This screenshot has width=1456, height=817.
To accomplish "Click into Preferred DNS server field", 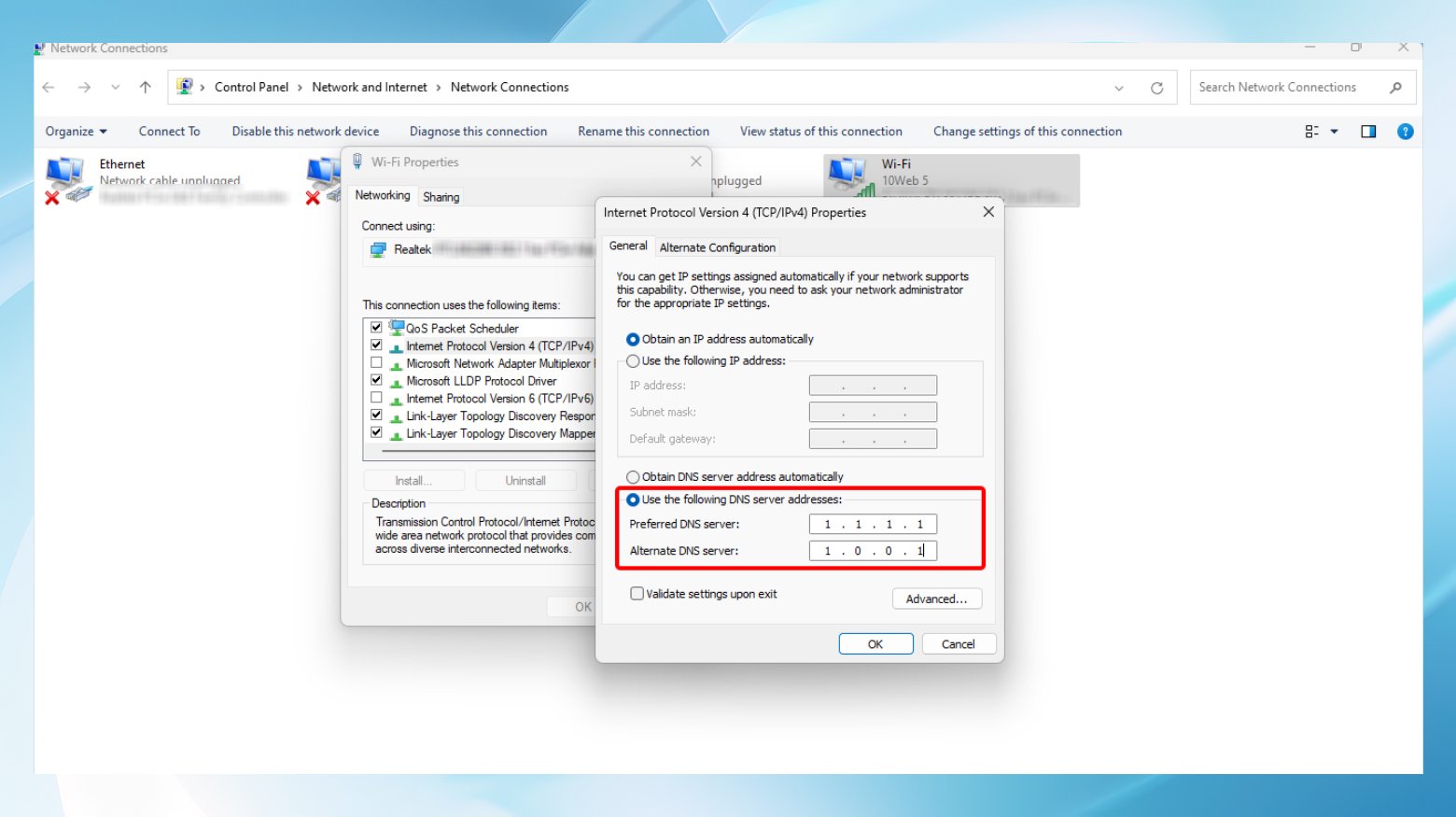I will [873, 525].
